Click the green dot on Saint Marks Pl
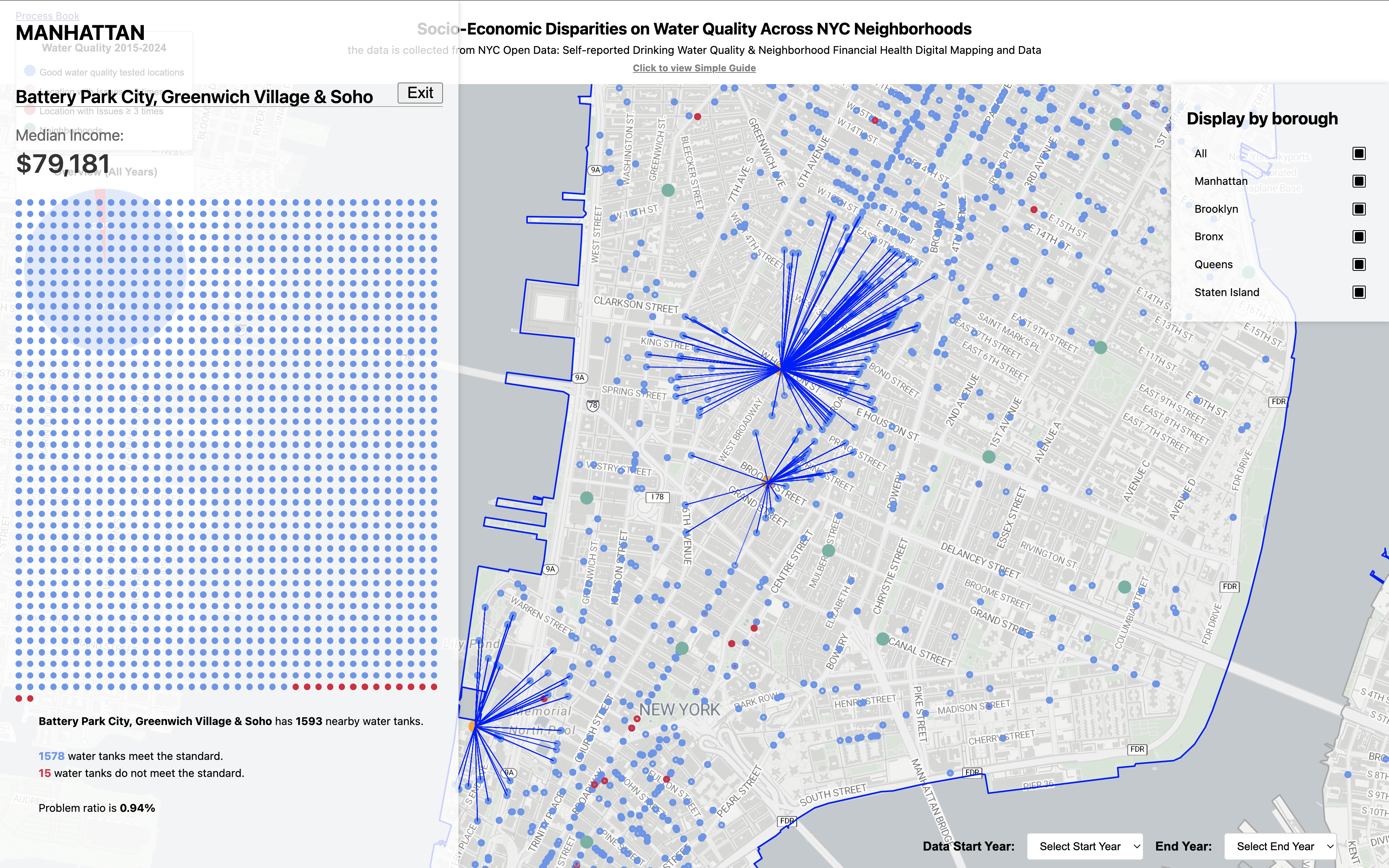This screenshot has width=1389, height=868. click(x=1100, y=347)
